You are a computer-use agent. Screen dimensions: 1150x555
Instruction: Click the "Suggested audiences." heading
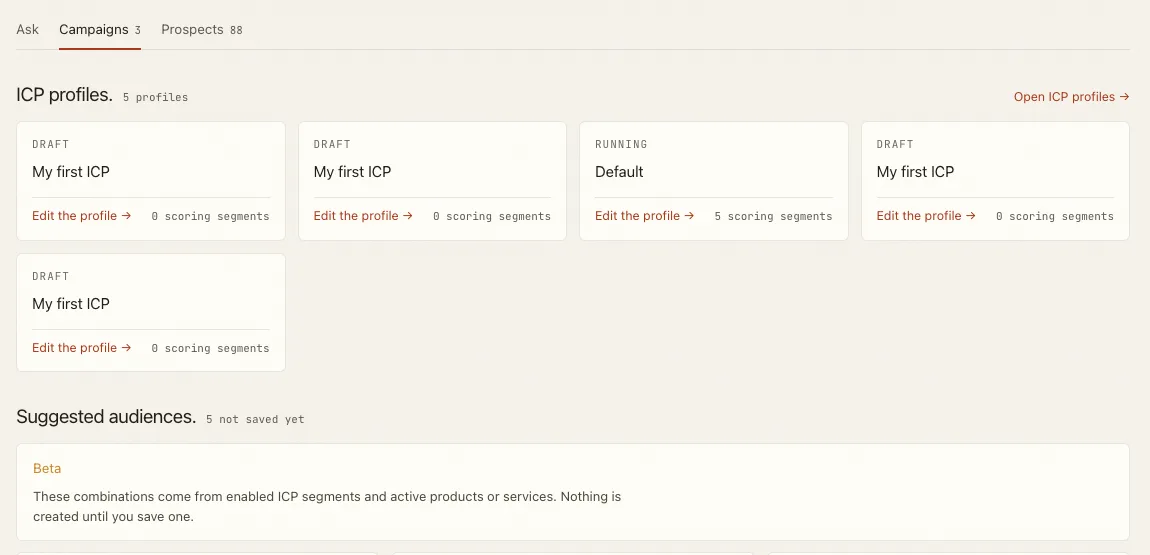pos(106,417)
